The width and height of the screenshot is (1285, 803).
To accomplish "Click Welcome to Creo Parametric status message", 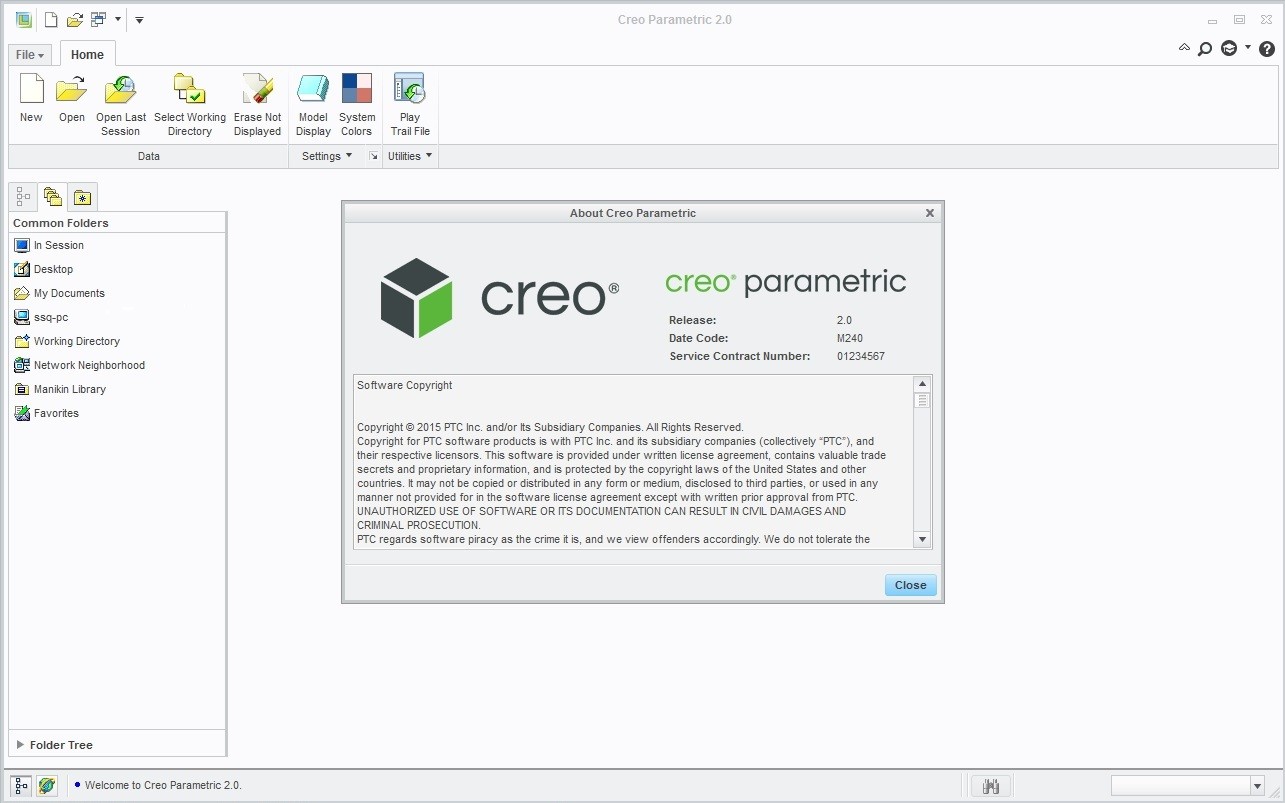I will (163, 785).
